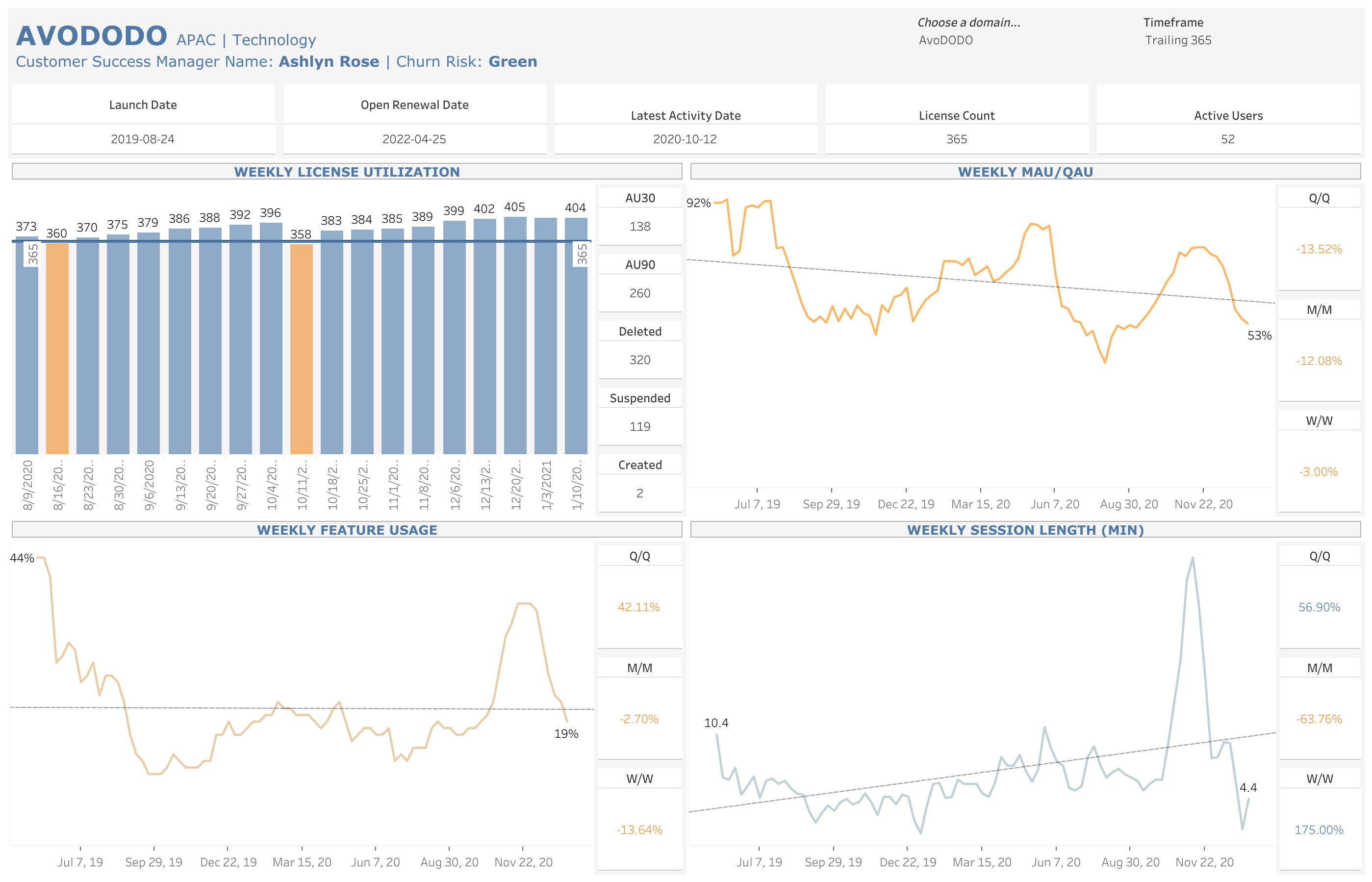Open the 'Choose a domain' dropdown showing AvoDODO
Viewport: 1372px width, 882px height.
tap(945, 40)
